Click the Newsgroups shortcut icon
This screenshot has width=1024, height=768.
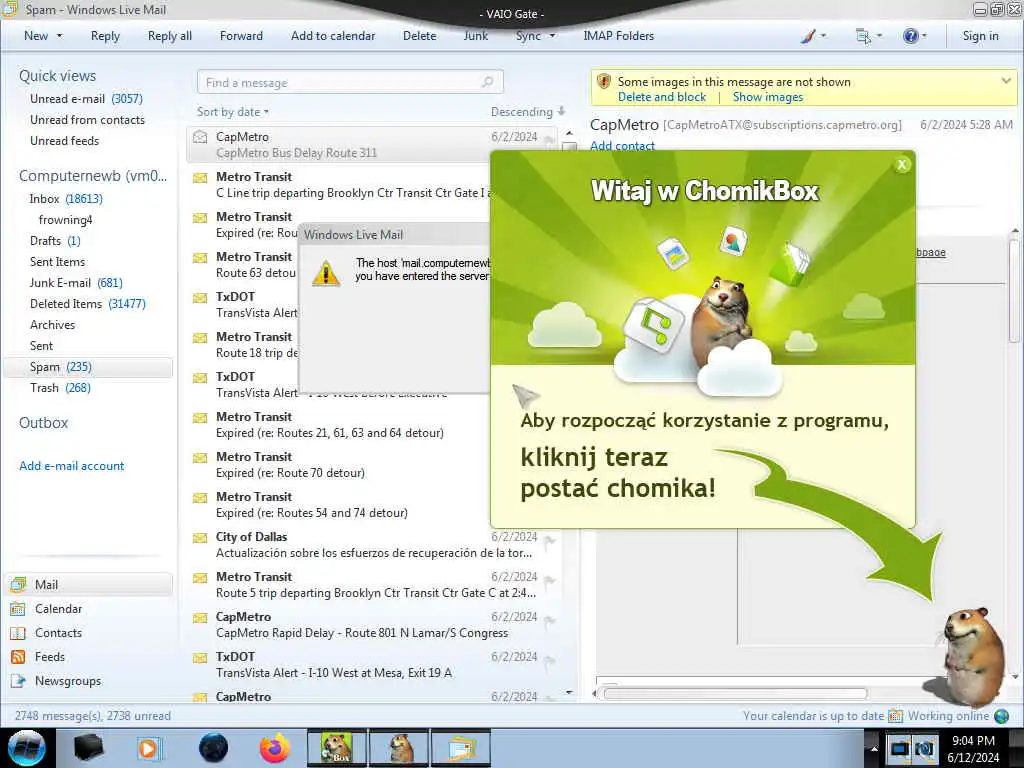18,681
